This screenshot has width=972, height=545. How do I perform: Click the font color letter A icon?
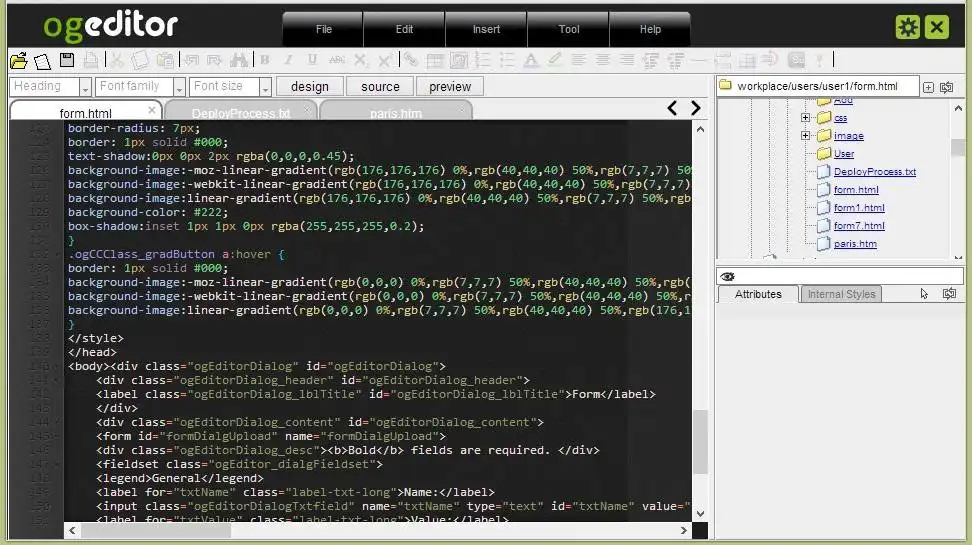click(x=531, y=60)
